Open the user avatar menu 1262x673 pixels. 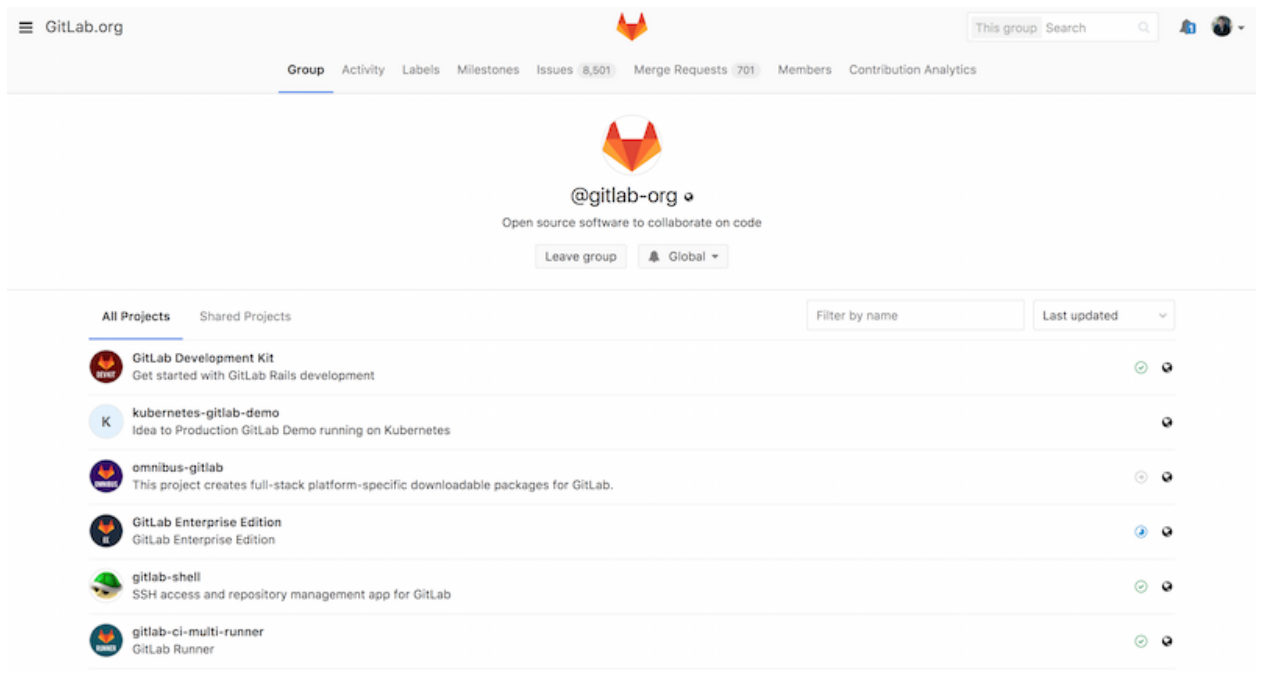tap(1227, 27)
